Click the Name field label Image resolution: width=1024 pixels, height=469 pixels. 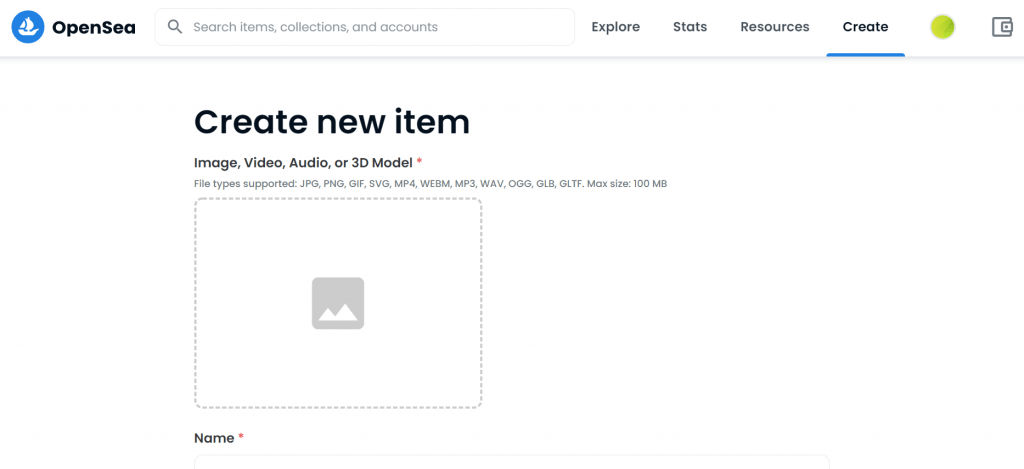point(214,438)
